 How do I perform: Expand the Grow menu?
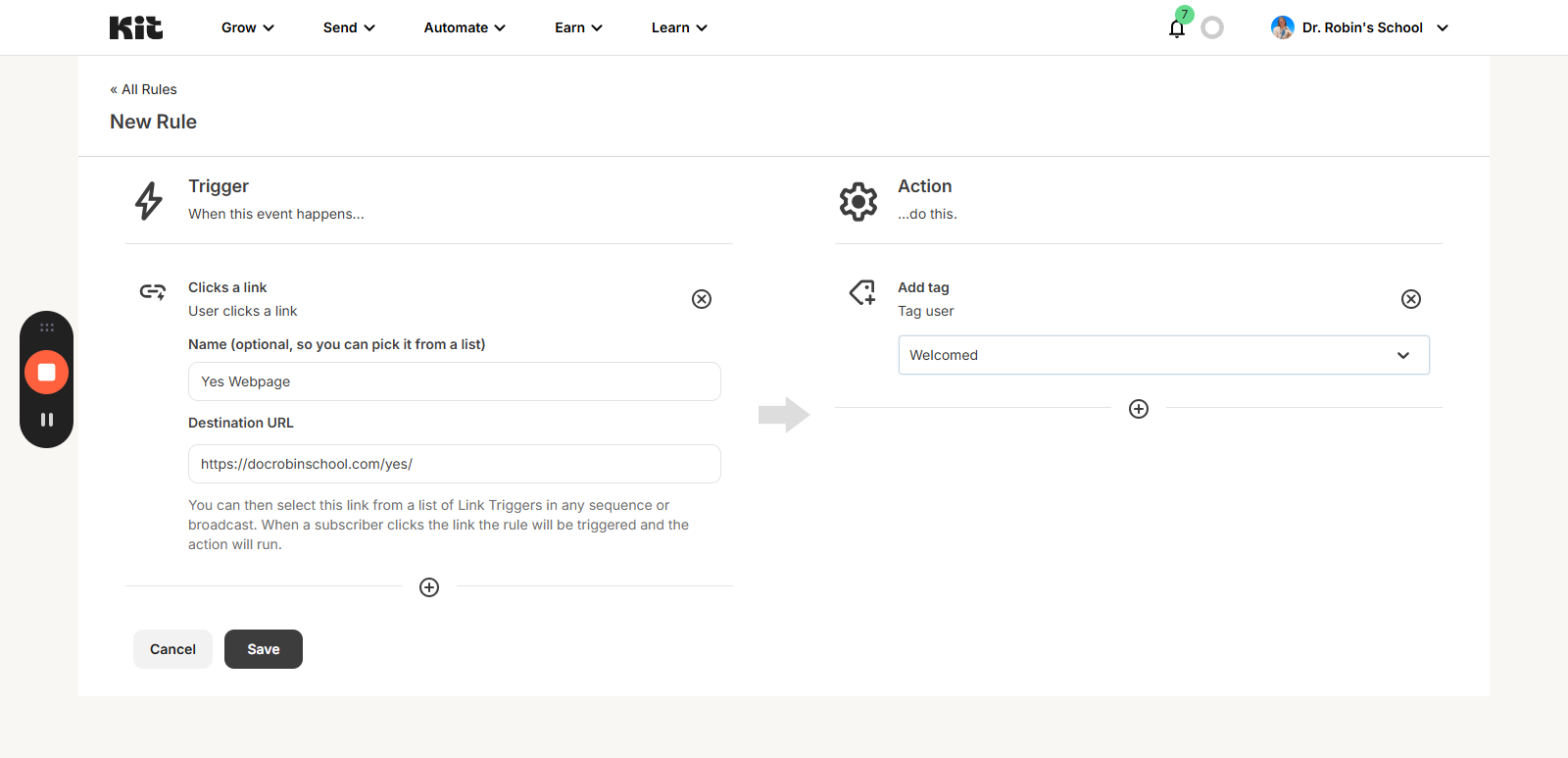[247, 27]
